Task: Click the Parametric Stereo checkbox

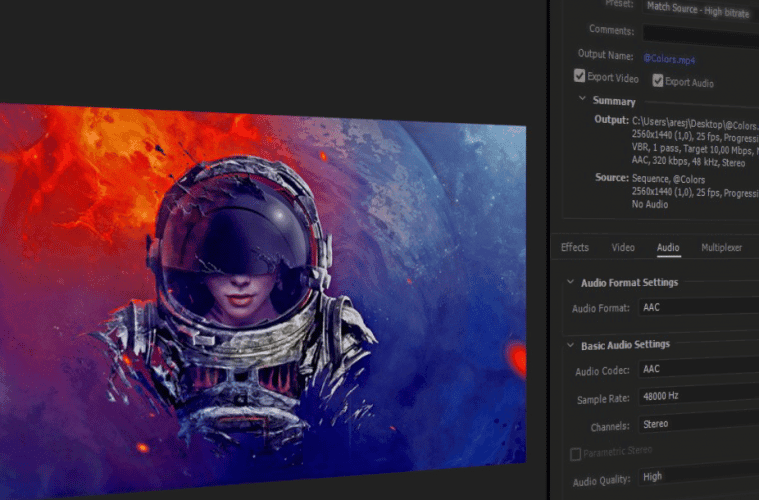Action: coord(575,454)
